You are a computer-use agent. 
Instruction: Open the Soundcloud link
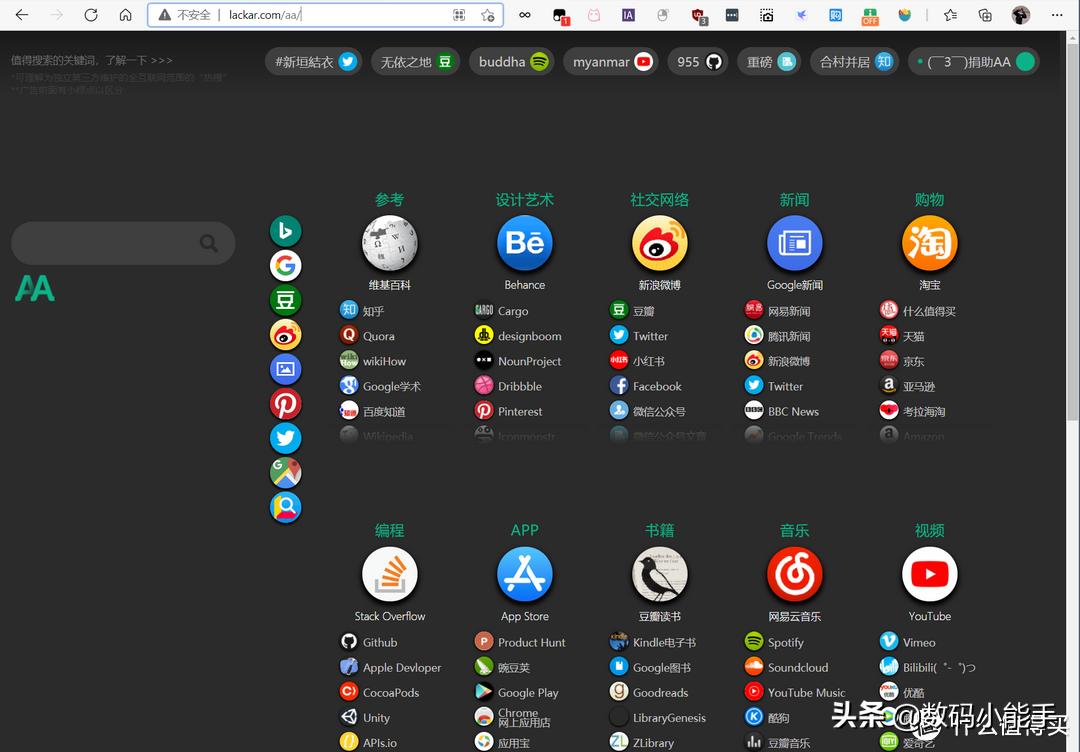click(787, 667)
